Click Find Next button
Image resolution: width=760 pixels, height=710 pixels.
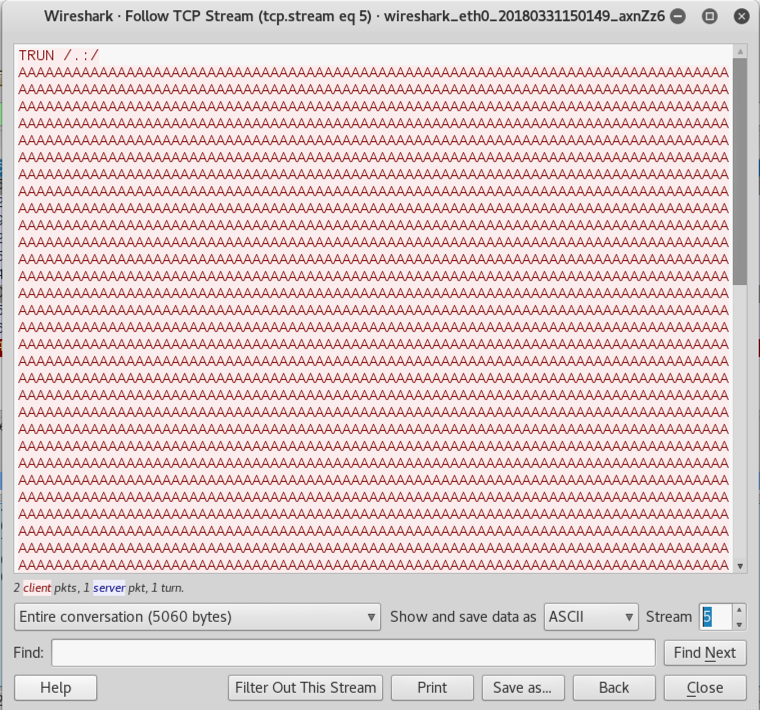[705, 652]
